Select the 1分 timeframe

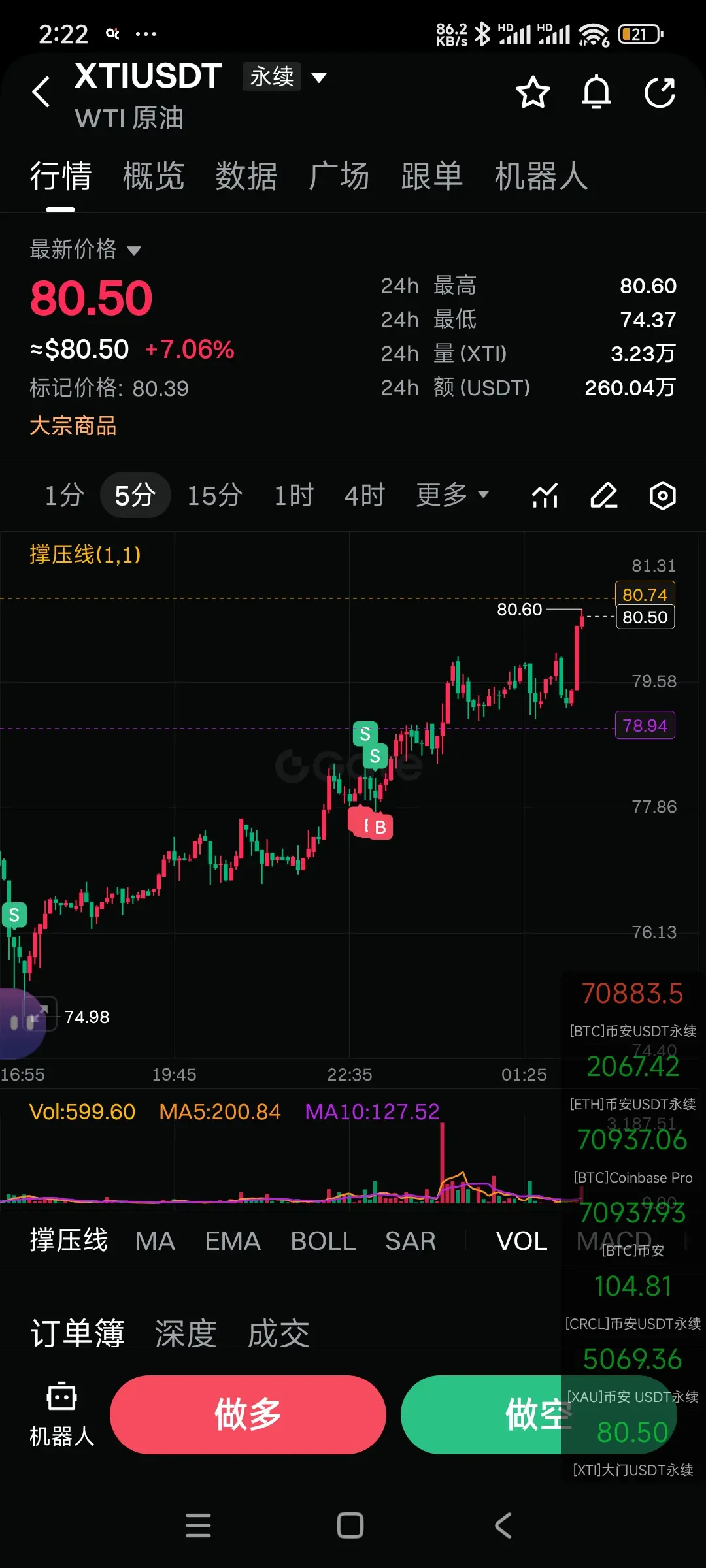[x=64, y=495]
